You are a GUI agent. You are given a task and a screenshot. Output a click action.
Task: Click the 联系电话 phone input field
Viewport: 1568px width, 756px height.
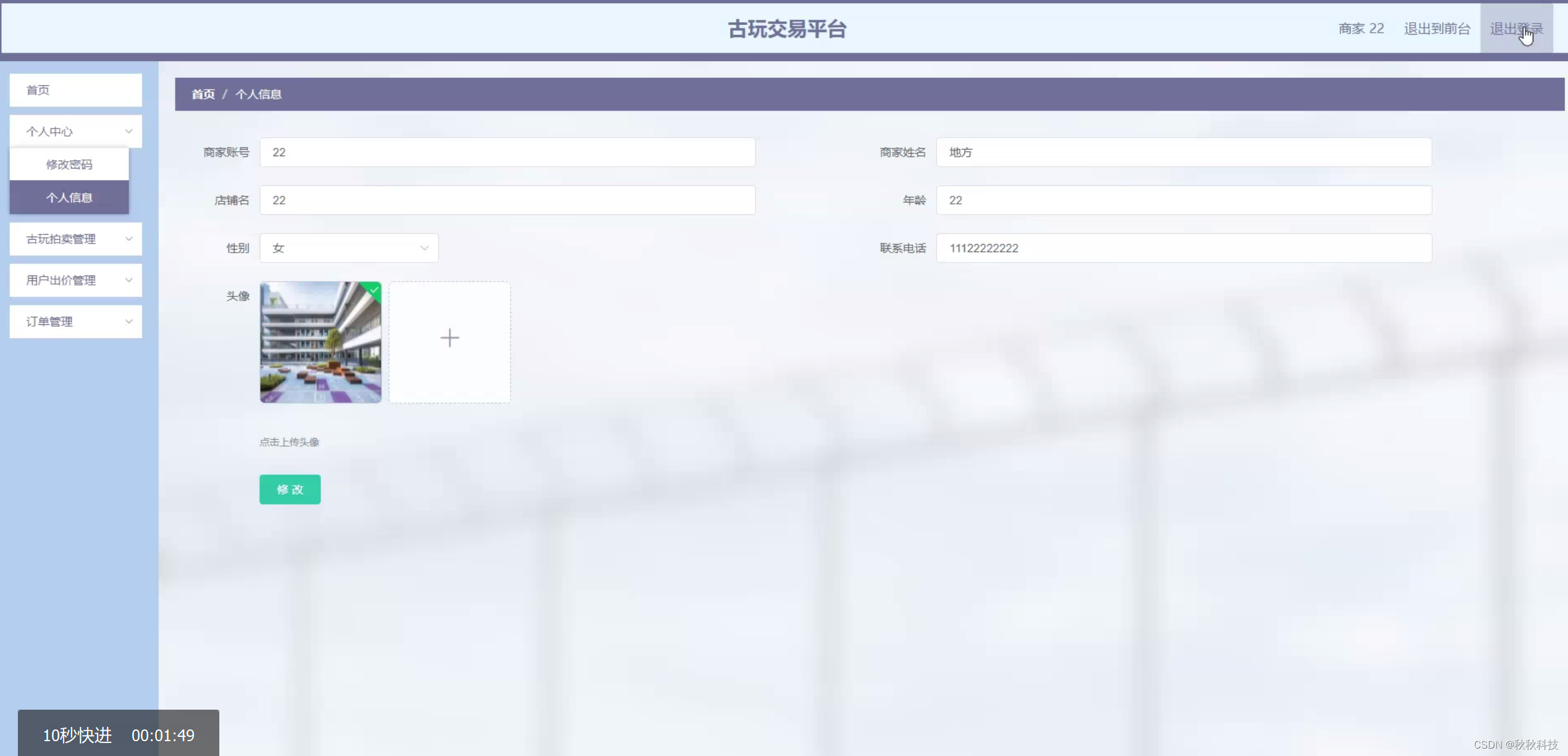[x=1184, y=248]
